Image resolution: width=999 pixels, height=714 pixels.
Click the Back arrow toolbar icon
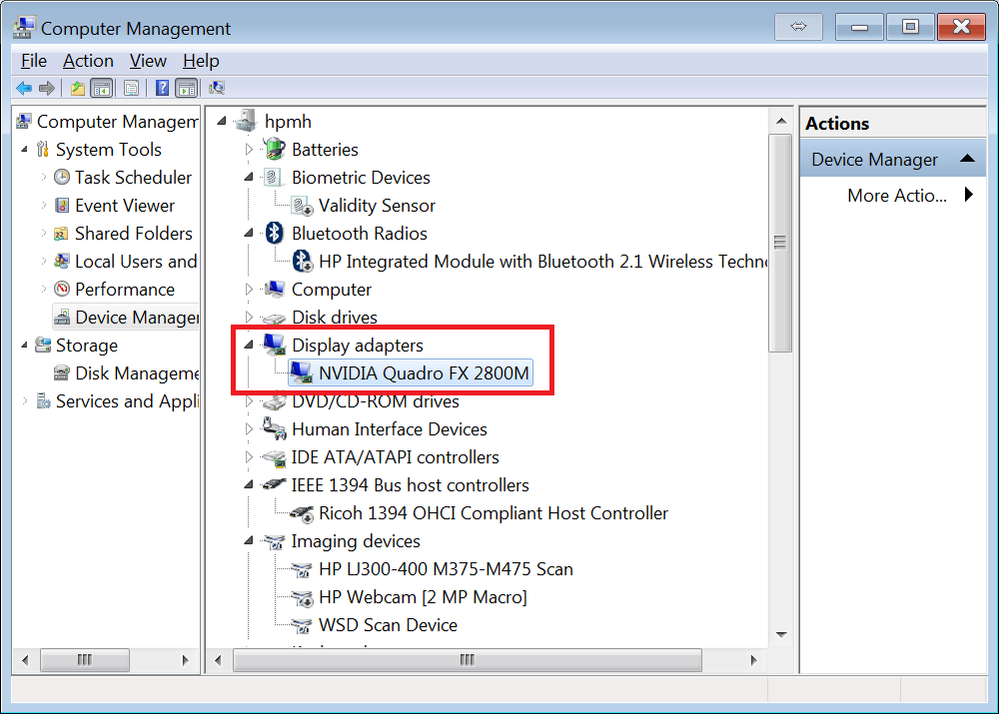tap(24, 88)
